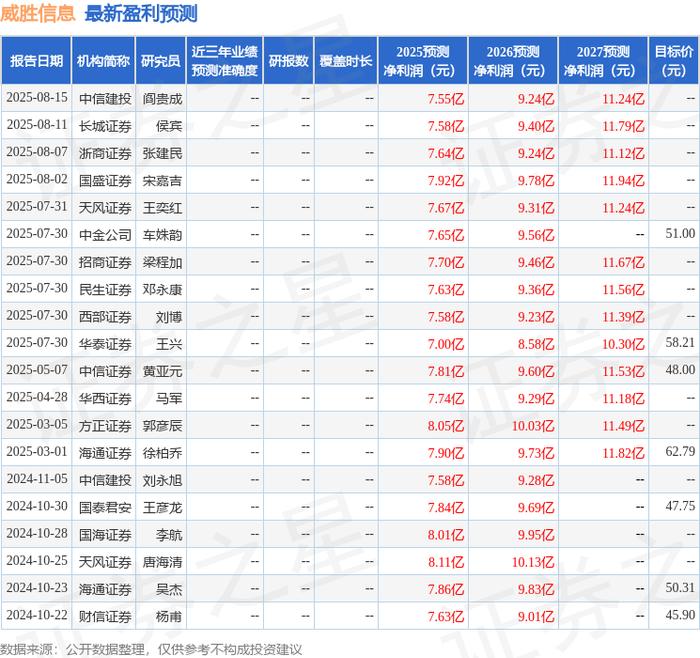Click the 11.67亿 forecast value
This screenshot has height=658, width=700.
point(623,262)
